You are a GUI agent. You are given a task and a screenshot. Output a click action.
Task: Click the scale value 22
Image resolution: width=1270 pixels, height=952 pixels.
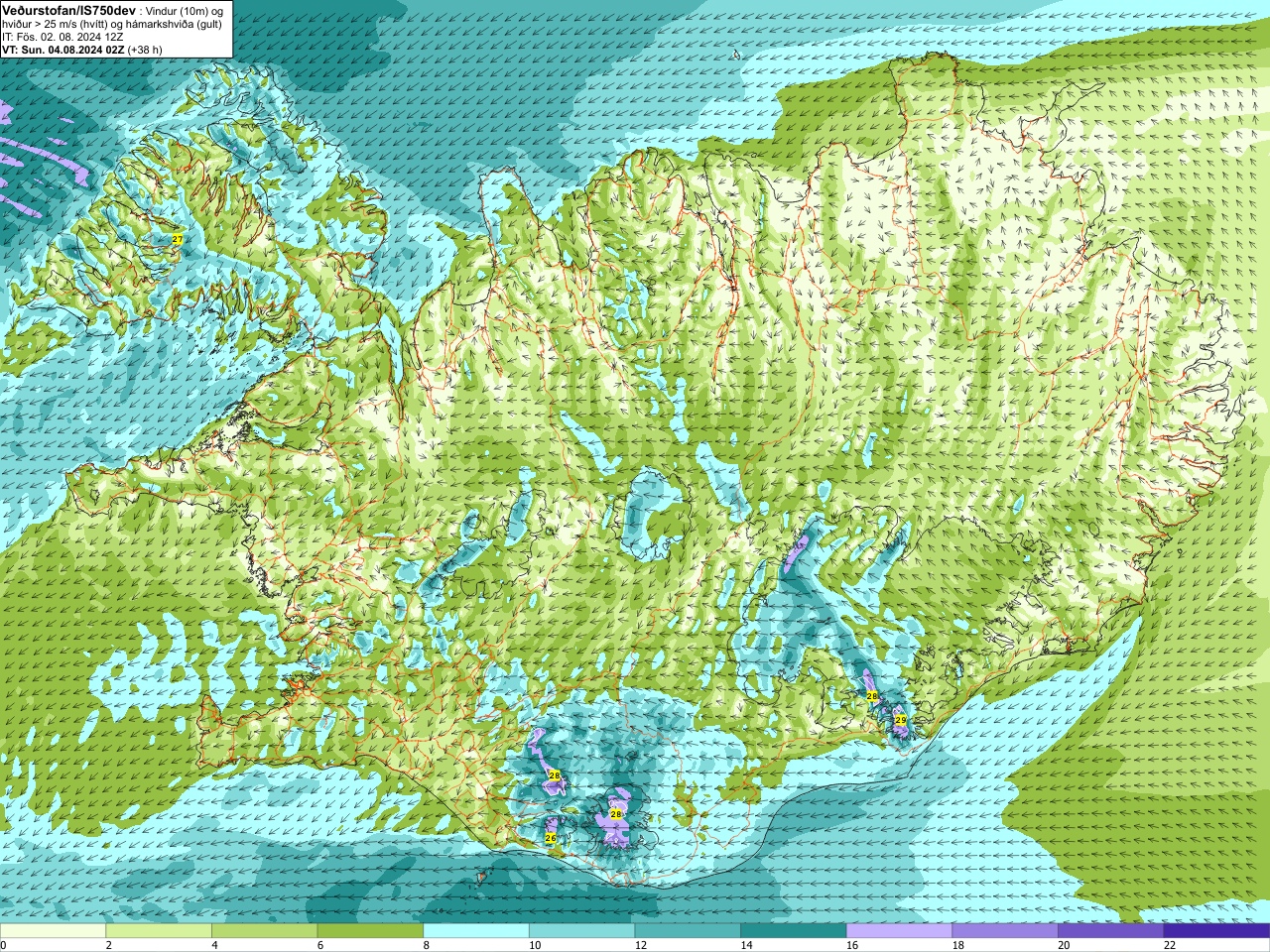[1170, 945]
